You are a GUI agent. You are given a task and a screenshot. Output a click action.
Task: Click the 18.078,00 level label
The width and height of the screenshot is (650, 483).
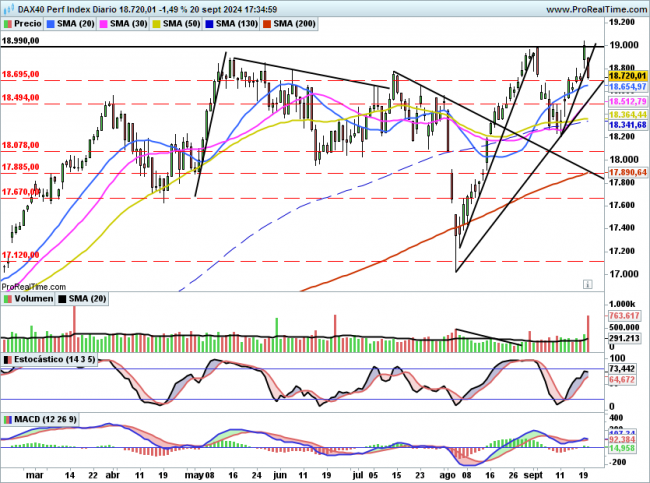[20, 145]
